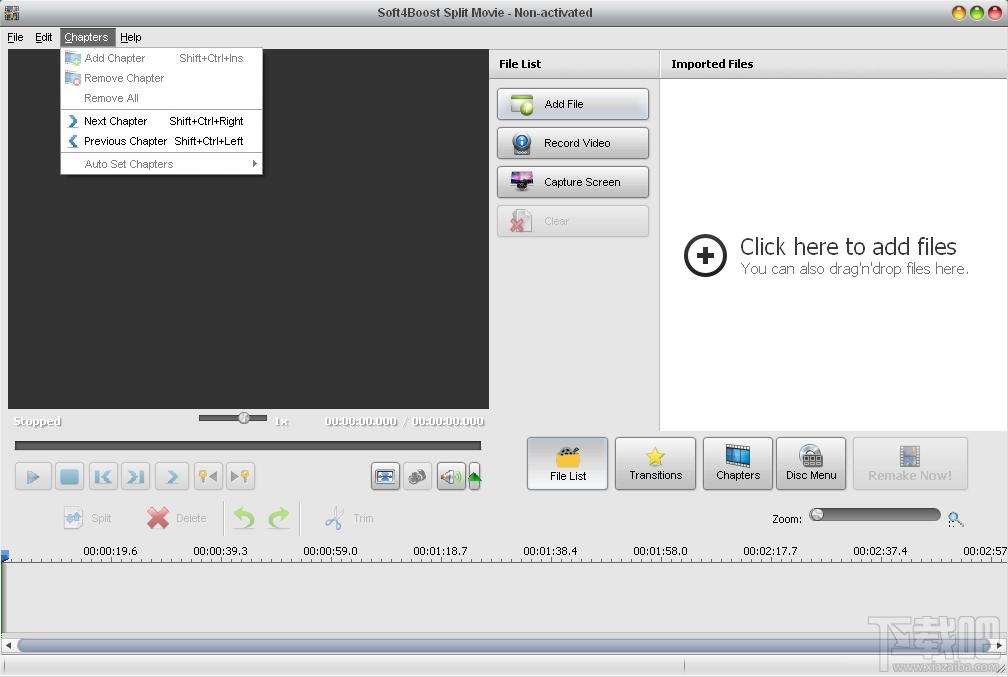Close the open Chapters menu
1008x677 pixels.
click(86, 37)
